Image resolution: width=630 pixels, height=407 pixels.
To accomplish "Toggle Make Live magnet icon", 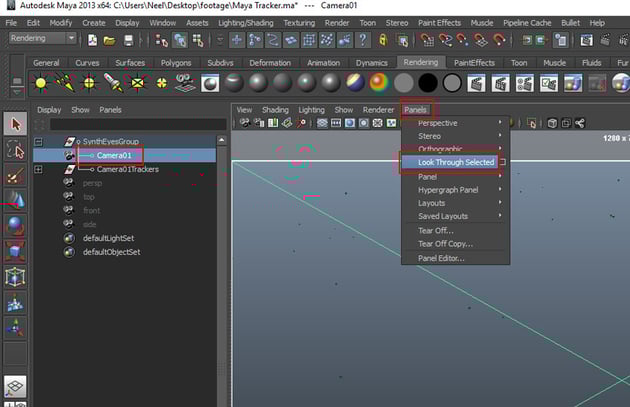I will [x=499, y=40].
